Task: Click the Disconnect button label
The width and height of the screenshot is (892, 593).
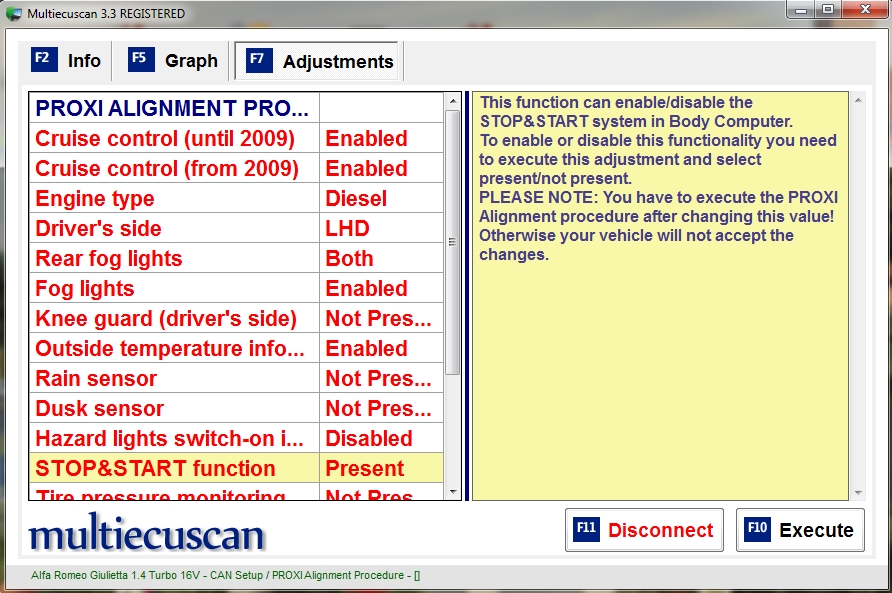Action: [x=660, y=530]
